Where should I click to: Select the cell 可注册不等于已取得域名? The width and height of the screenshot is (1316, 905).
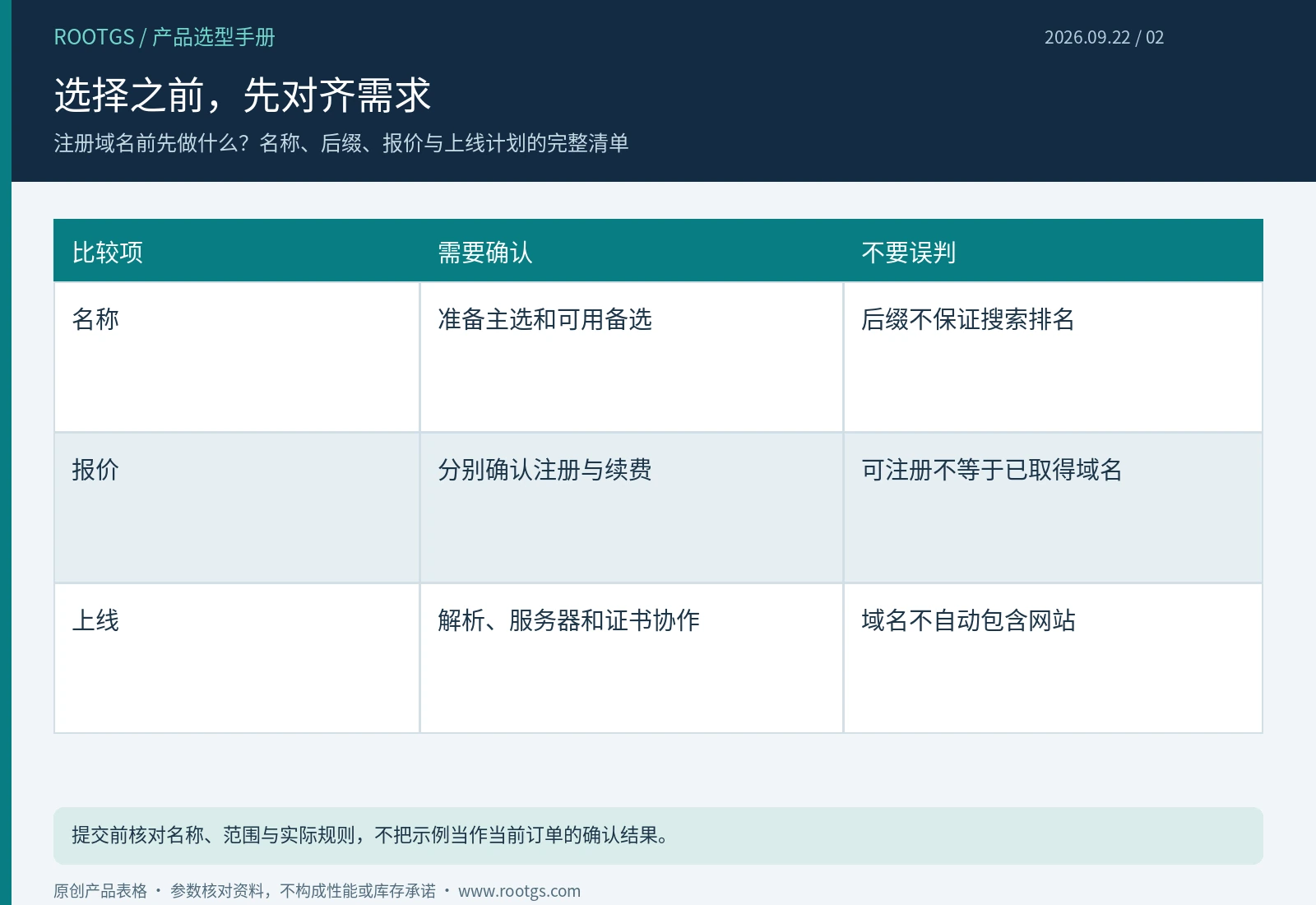coord(1054,508)
